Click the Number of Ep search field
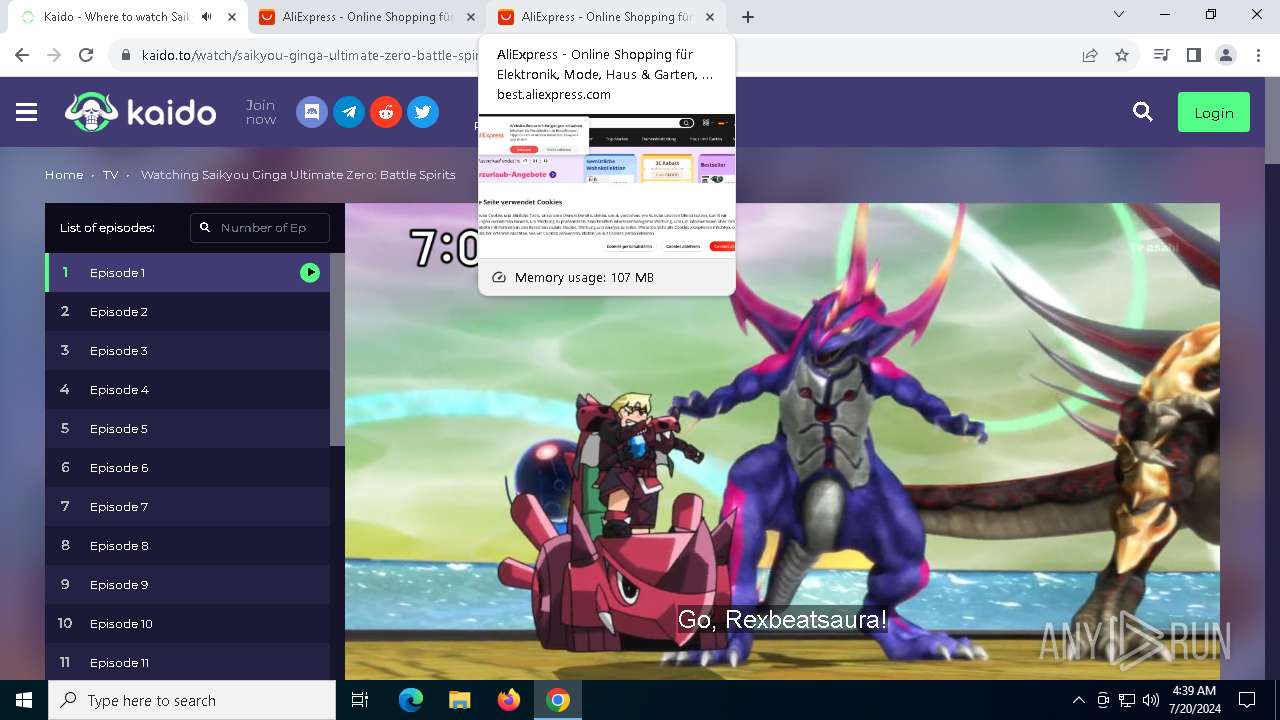This screenshot has height=720, width=1280. pos(260,228)
